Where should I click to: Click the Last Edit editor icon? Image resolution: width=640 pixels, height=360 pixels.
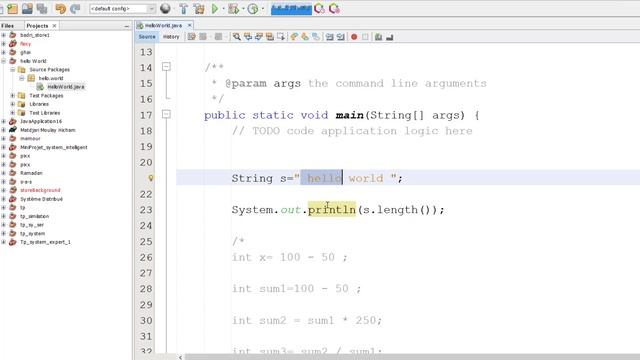pos(191,37)
